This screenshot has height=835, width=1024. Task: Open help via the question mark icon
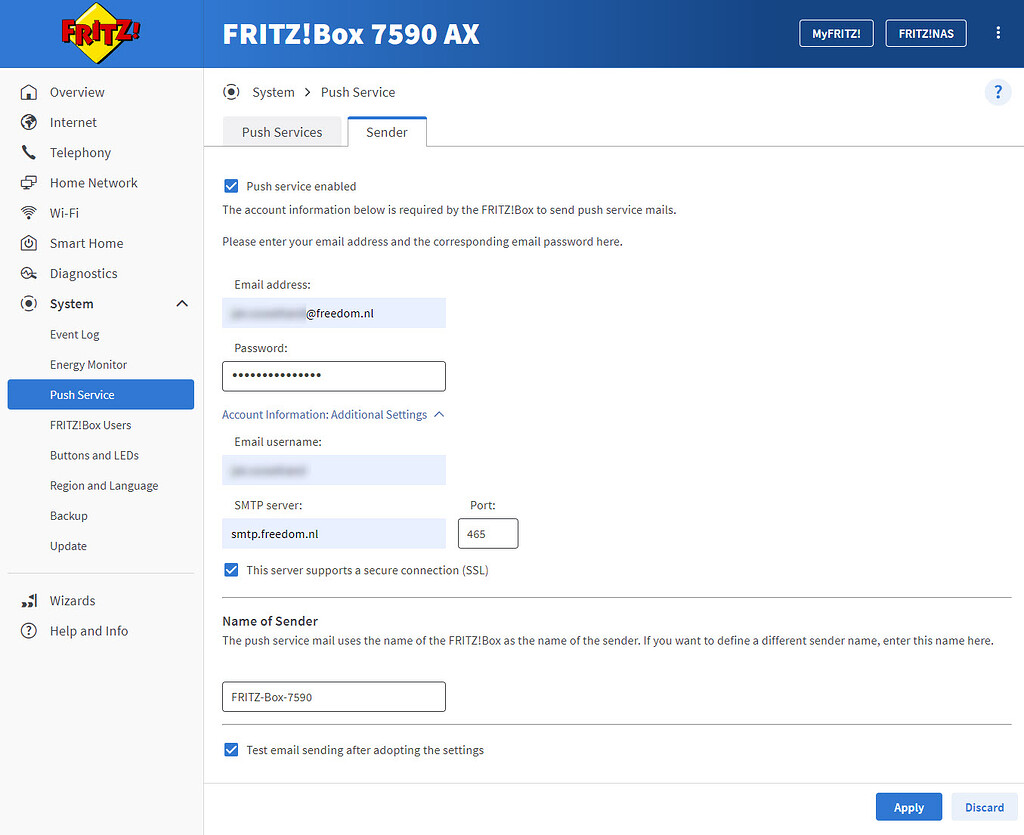pyautogui.click(x=997, y=92)
